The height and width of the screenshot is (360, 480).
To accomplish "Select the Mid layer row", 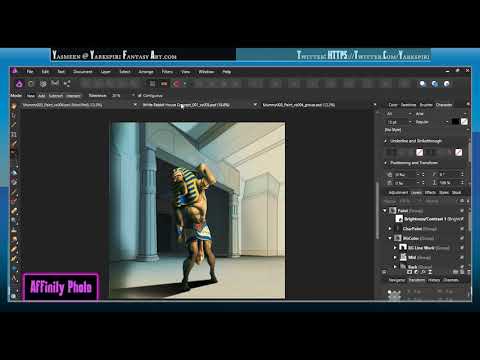I will coord(424,257).
